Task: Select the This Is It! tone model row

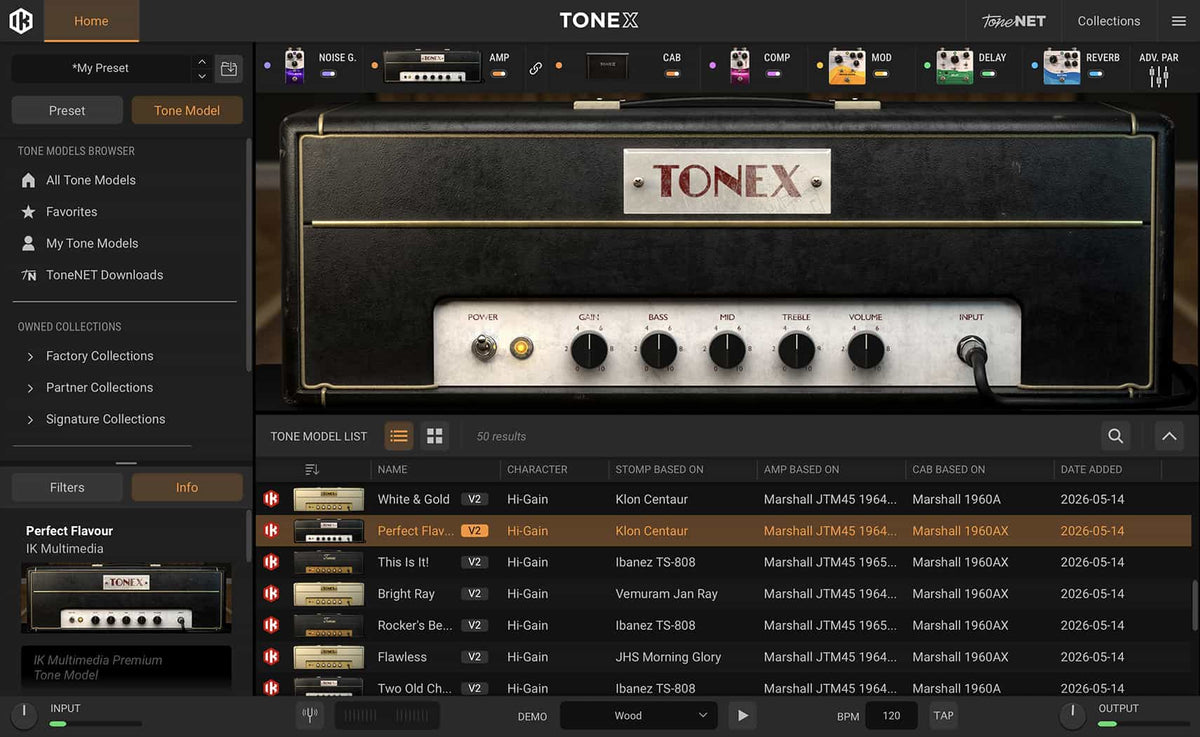Action: click(x=723, y=562)
